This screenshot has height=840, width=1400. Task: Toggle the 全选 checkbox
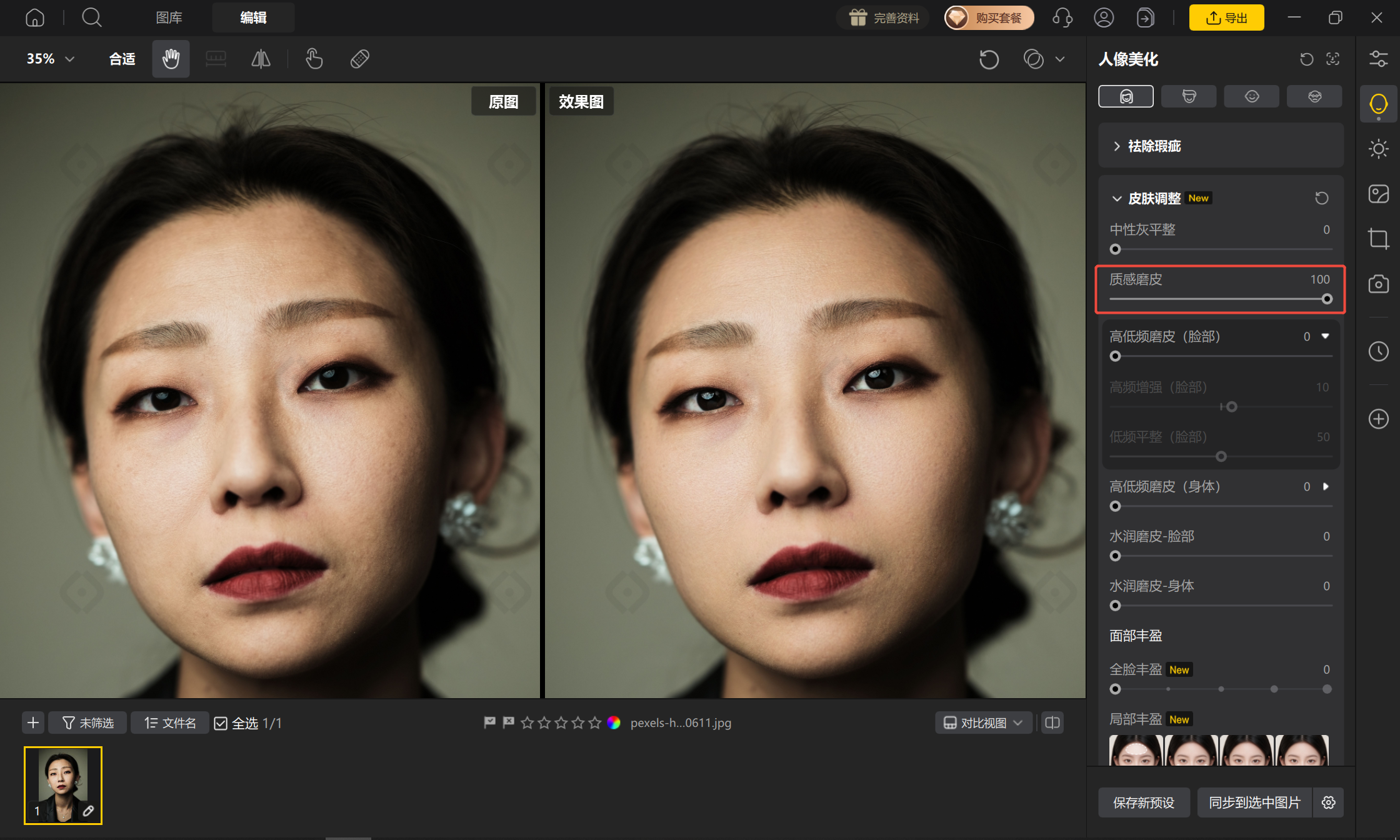pyautogui.click(x=221, y=723)
